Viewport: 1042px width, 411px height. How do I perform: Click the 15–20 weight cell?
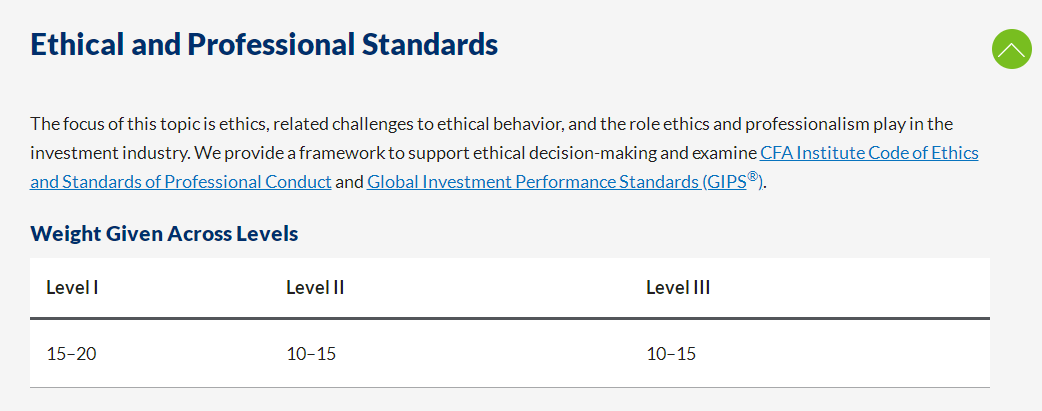pos(71,354)
